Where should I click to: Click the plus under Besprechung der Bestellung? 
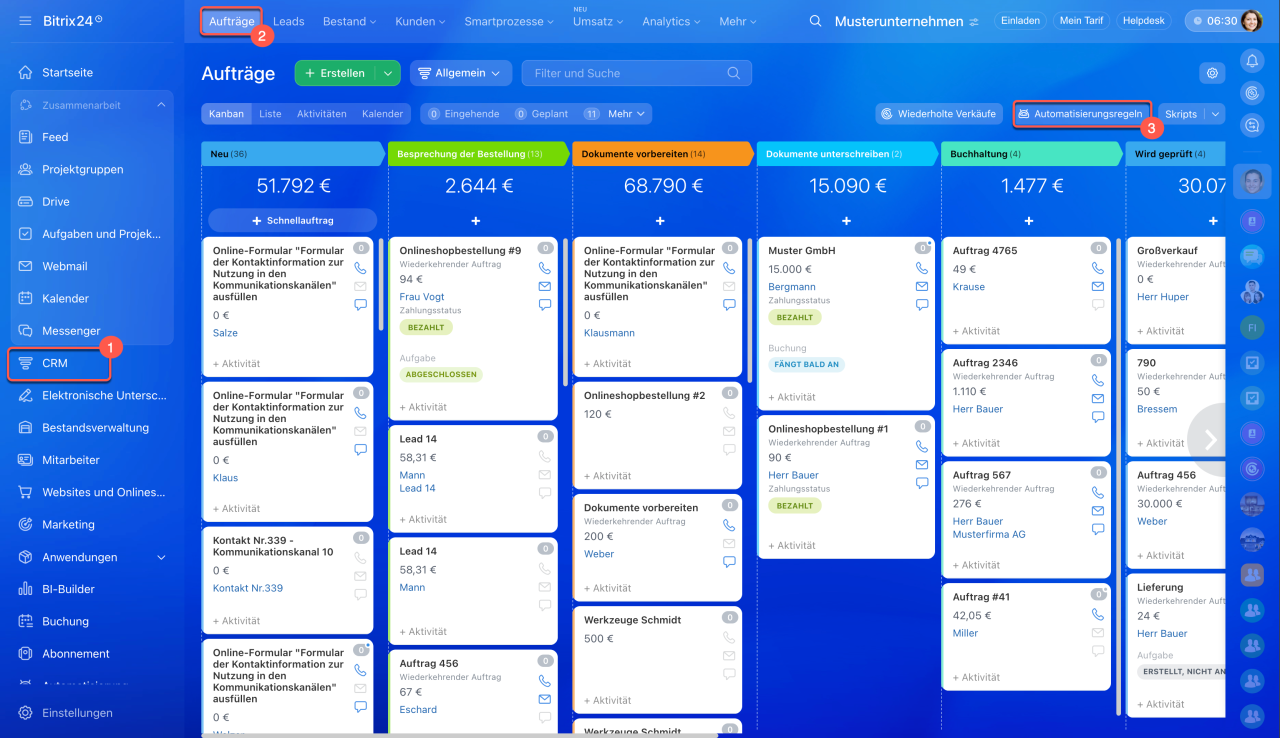[x=475, y=221]
